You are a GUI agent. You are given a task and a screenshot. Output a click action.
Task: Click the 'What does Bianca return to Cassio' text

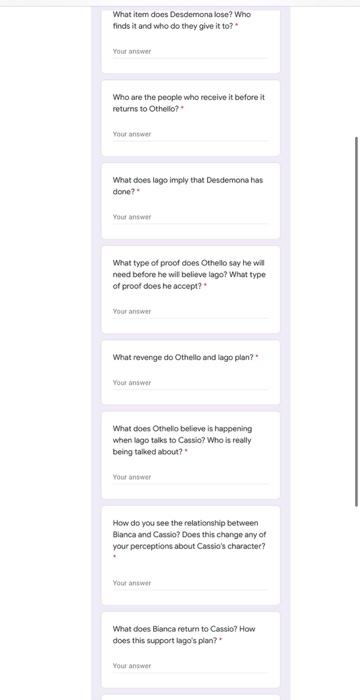click(184, 635)
